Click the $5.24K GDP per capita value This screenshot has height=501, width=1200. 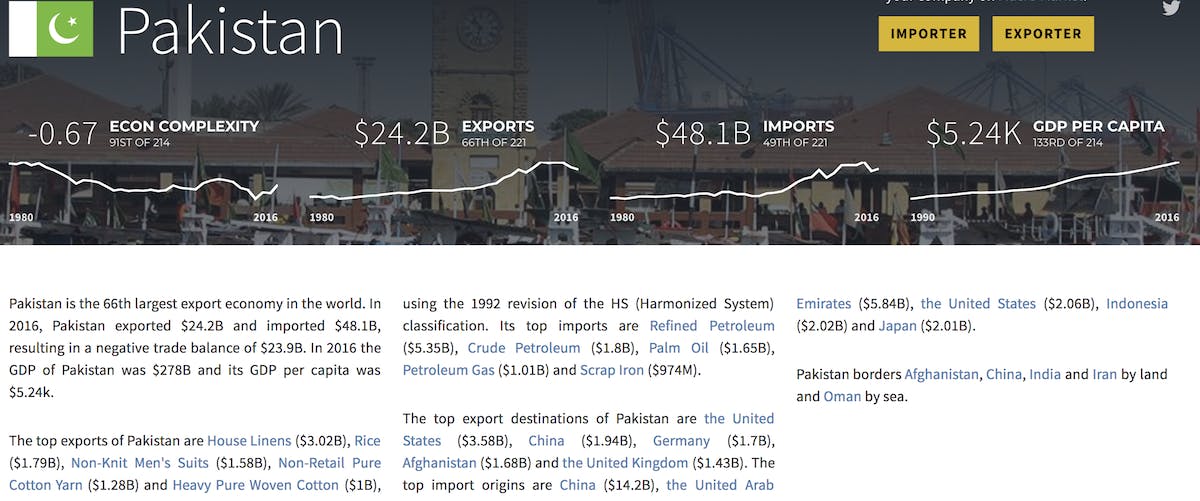973,133
